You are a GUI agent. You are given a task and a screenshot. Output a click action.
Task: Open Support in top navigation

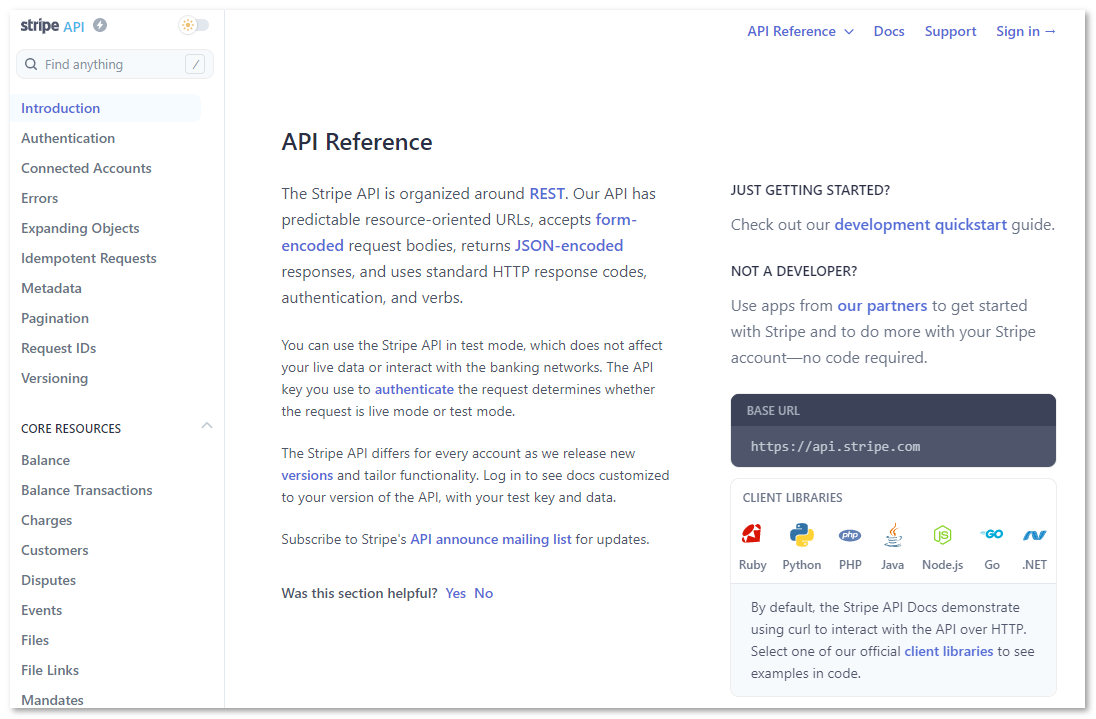tap(950, 31)
